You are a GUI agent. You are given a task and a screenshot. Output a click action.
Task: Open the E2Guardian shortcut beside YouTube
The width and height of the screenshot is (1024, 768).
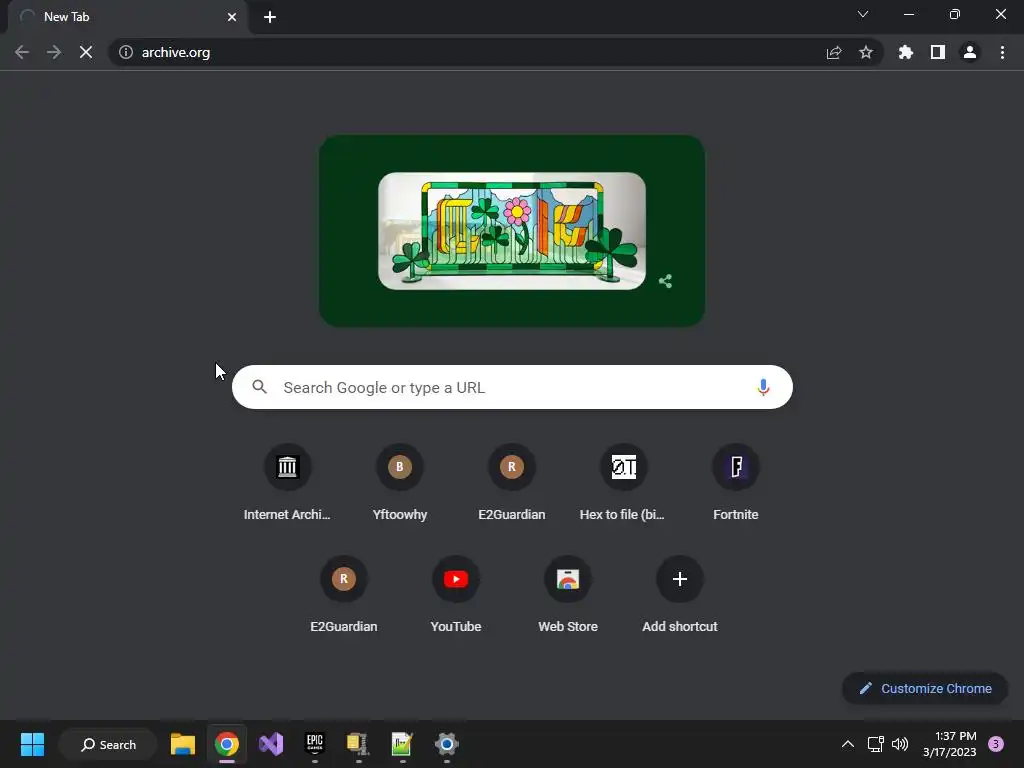pyautogui.click(x=344, y=595)
